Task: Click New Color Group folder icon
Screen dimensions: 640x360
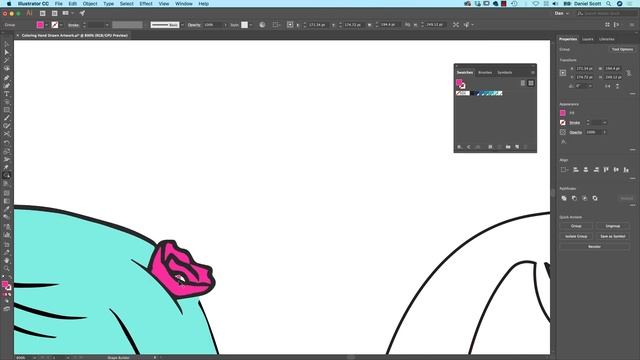Action: (x=508, y=147)
